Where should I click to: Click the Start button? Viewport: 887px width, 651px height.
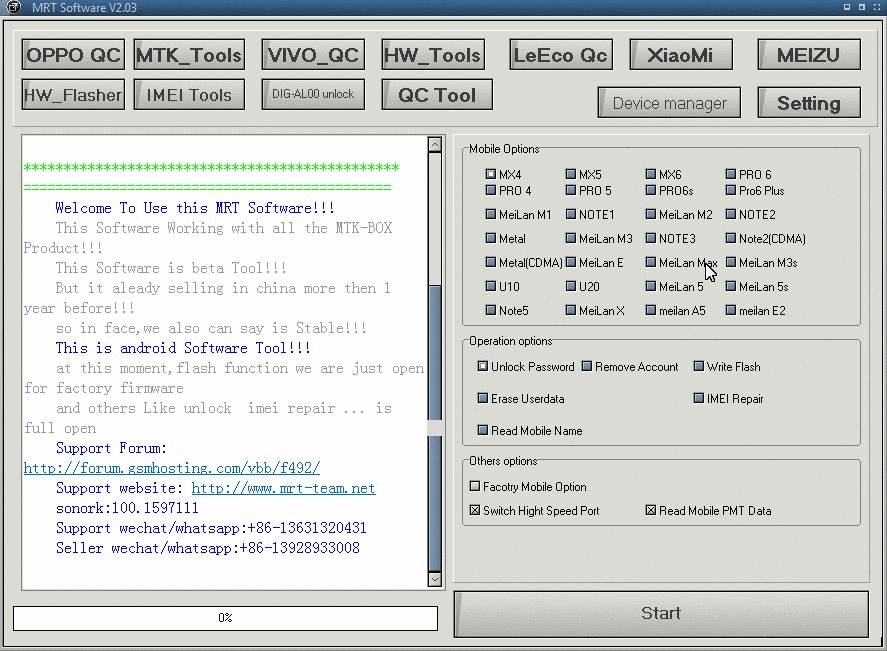pyautogui.click(x=660, y=613)
